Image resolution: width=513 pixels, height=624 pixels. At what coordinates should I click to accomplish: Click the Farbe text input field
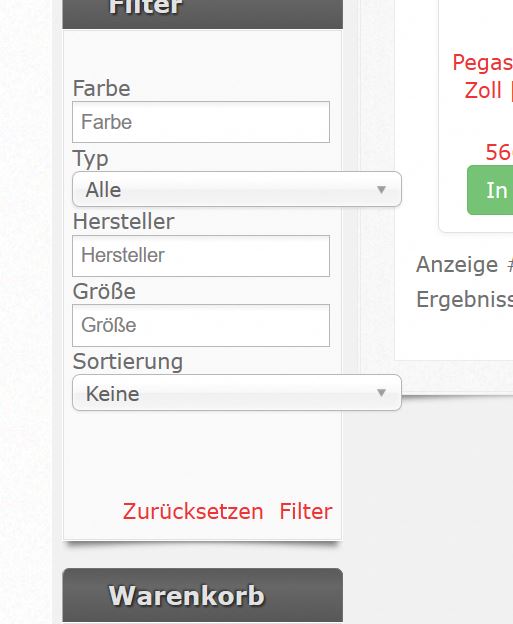[201, 122]
